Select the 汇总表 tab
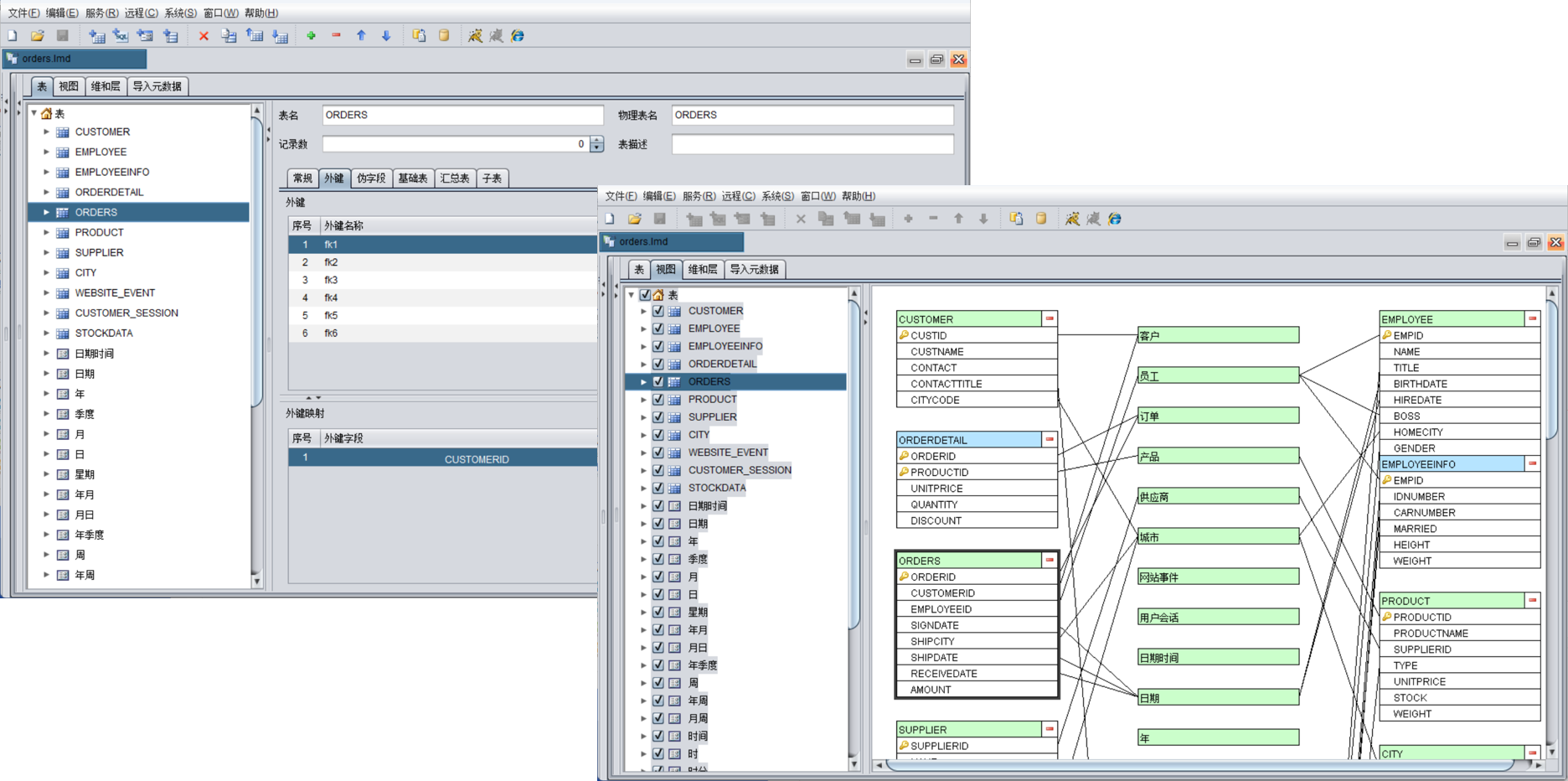 tap(455, 178)
